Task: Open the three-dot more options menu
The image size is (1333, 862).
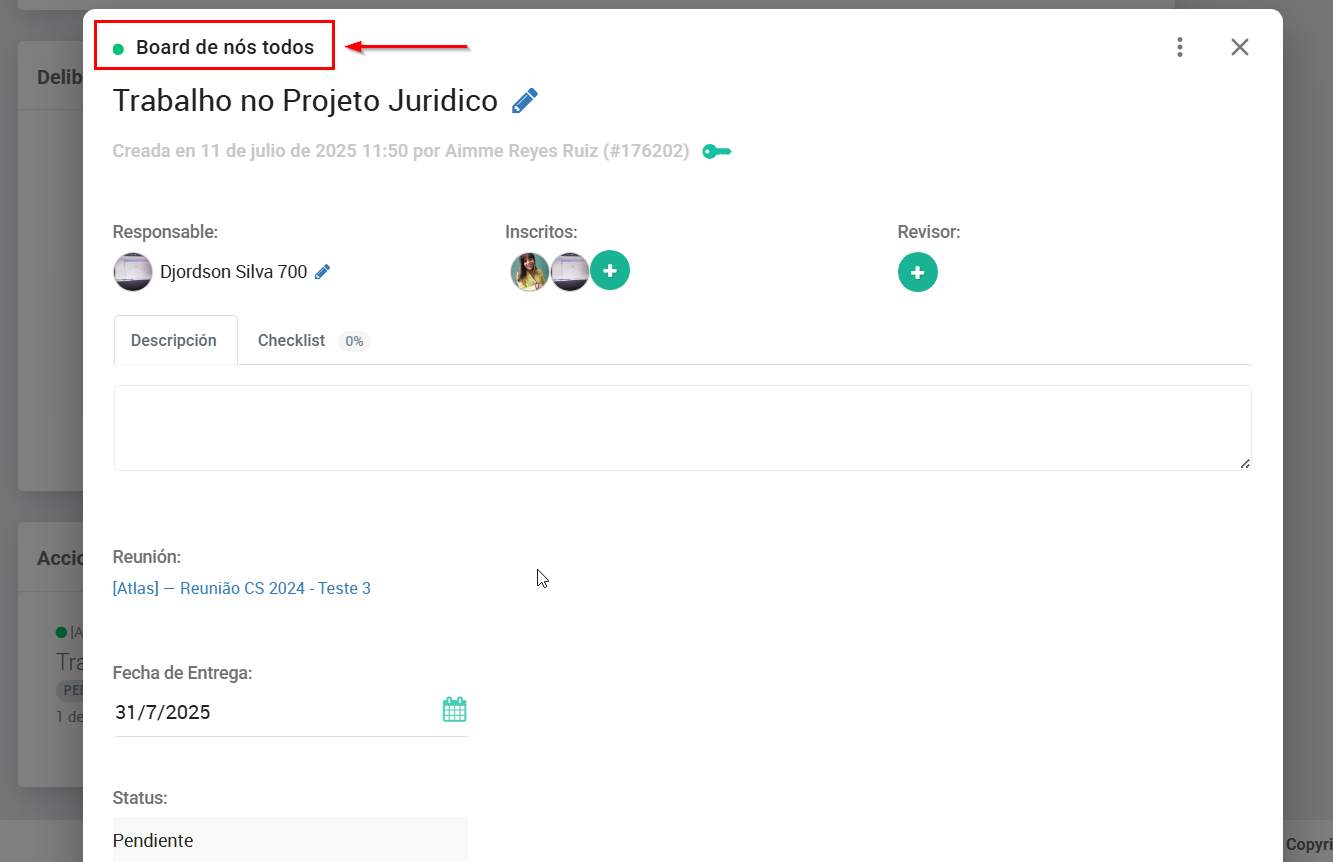Action: 1180,47
